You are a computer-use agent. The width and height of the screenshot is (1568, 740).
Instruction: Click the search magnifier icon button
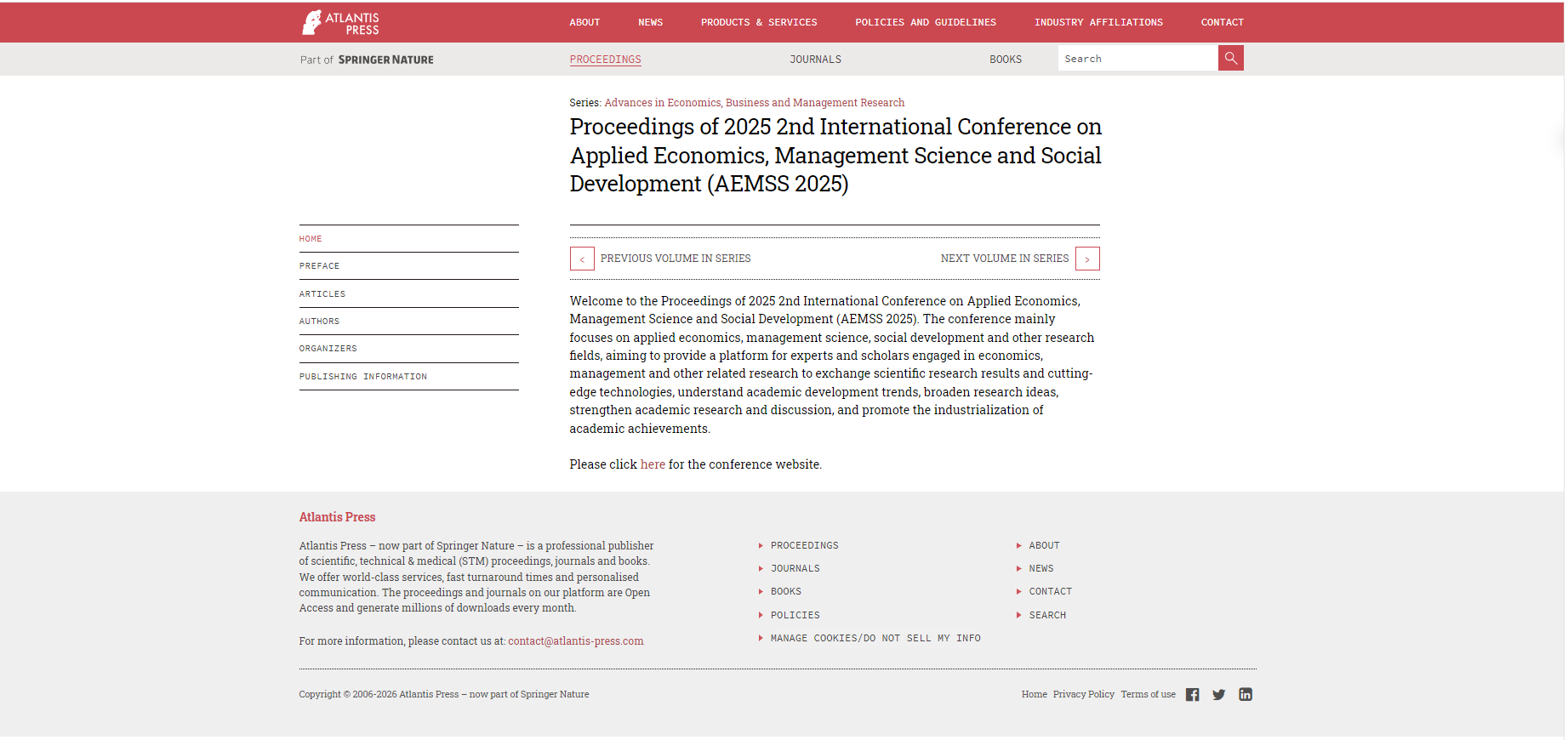[x=1230, y=59]
